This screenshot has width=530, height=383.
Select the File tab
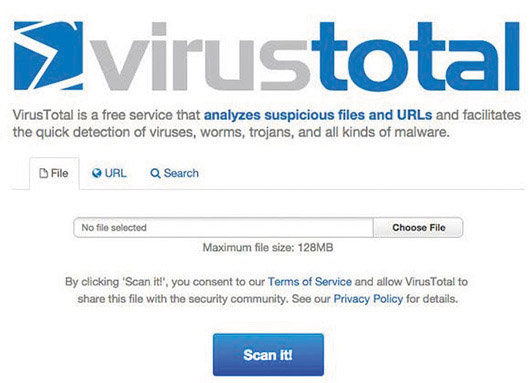(54, 173)
